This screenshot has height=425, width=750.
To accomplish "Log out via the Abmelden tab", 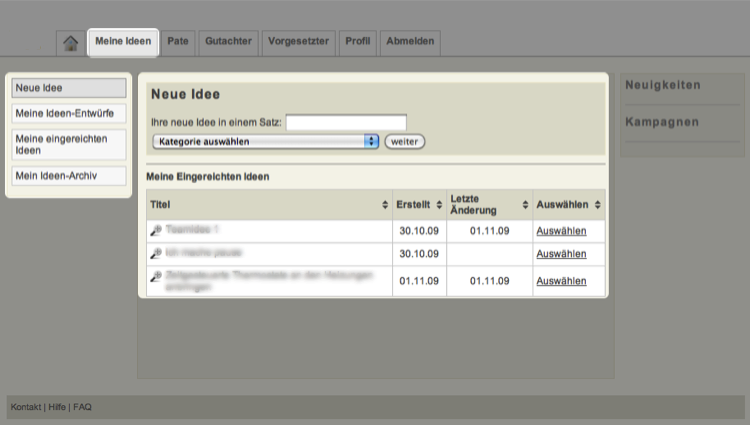I will click(x=410, y=42).
